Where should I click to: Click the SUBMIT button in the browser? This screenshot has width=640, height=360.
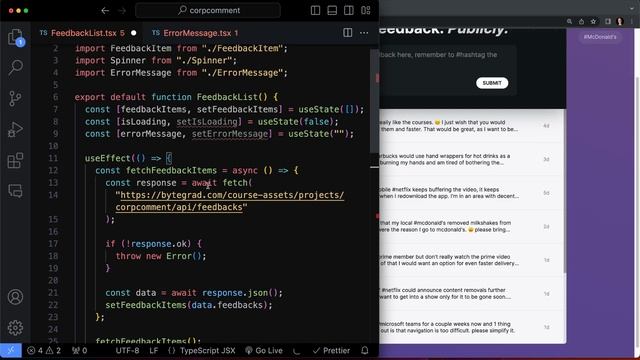click(x=492, y=83)
